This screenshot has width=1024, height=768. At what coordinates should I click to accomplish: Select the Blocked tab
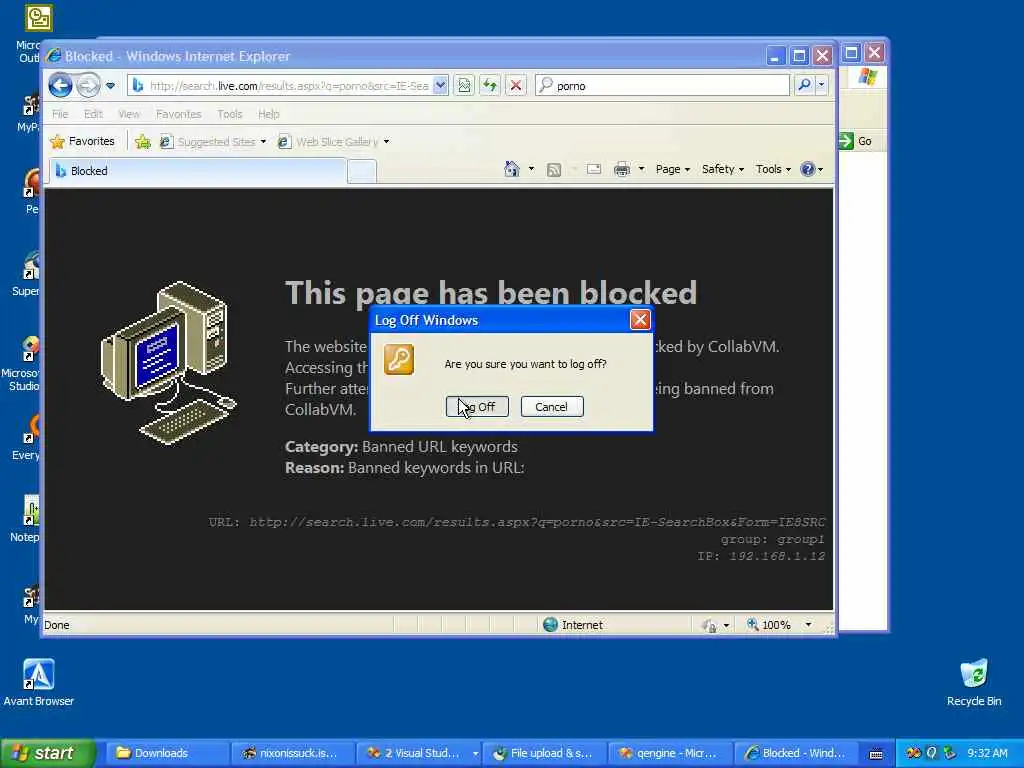(199, 171)
